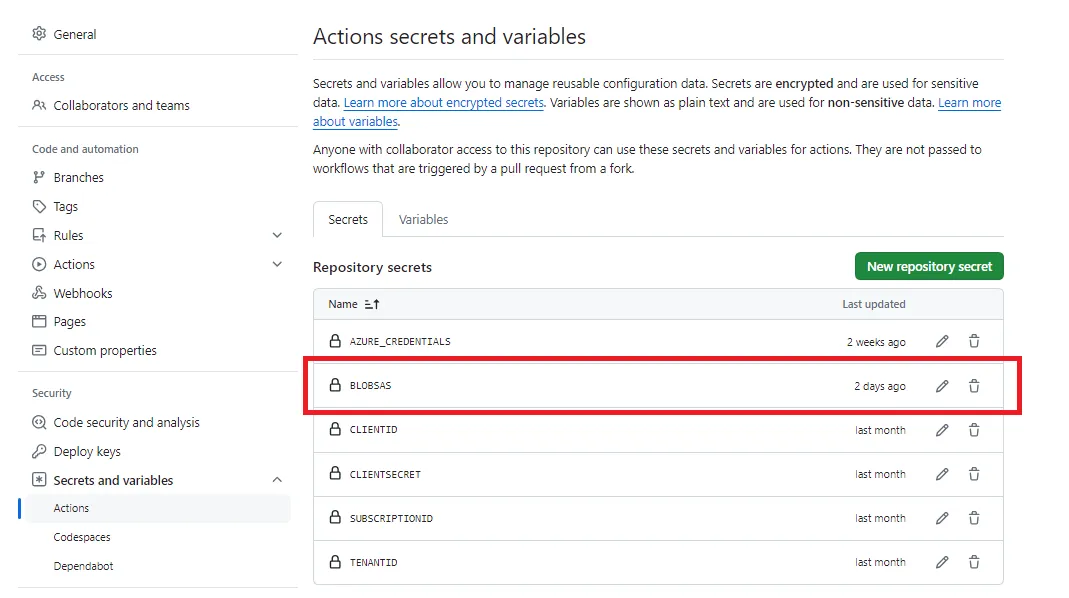Edit the CLIENTID secret with pencil icon
The width and height of the screenshot is (1069, 598).
click(x=942, y=430)
